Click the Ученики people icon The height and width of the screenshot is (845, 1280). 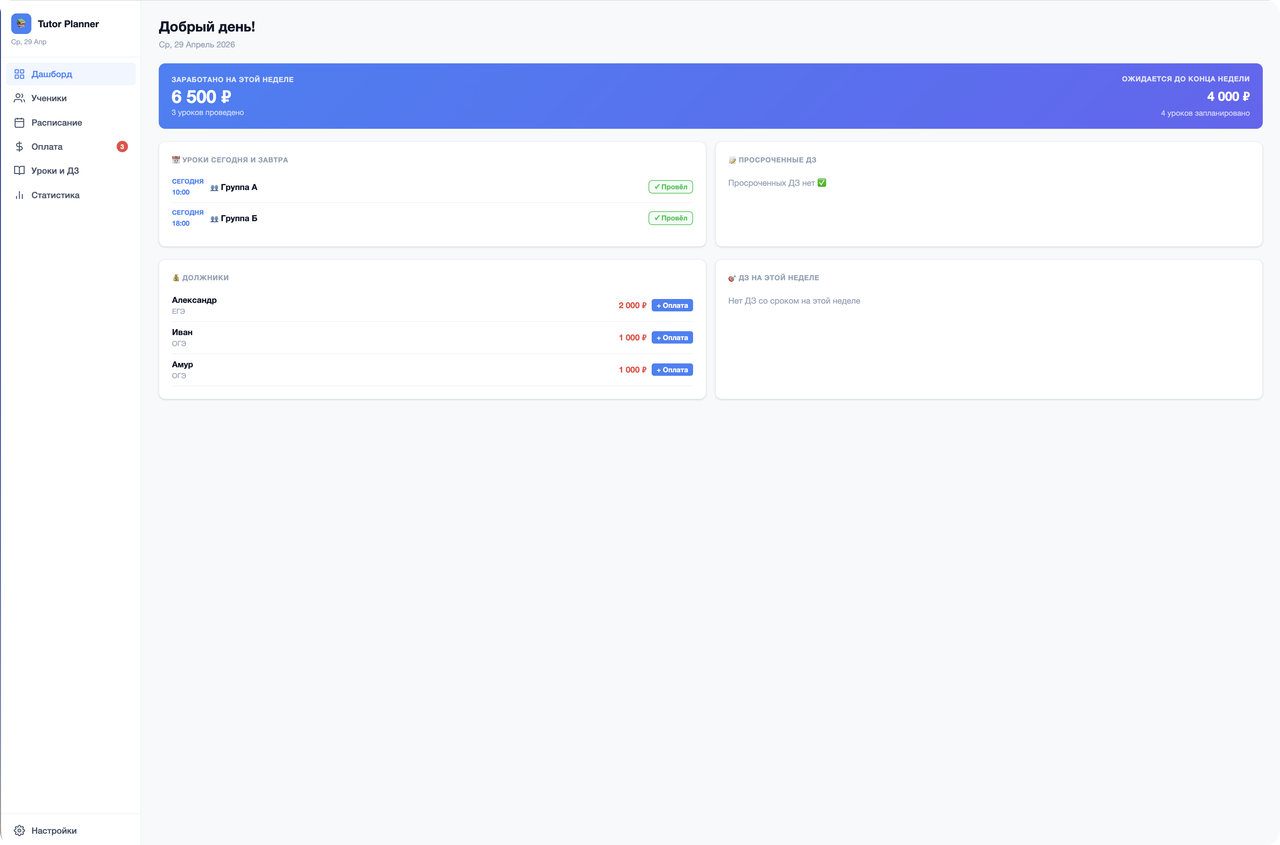[x=19, y=98]
